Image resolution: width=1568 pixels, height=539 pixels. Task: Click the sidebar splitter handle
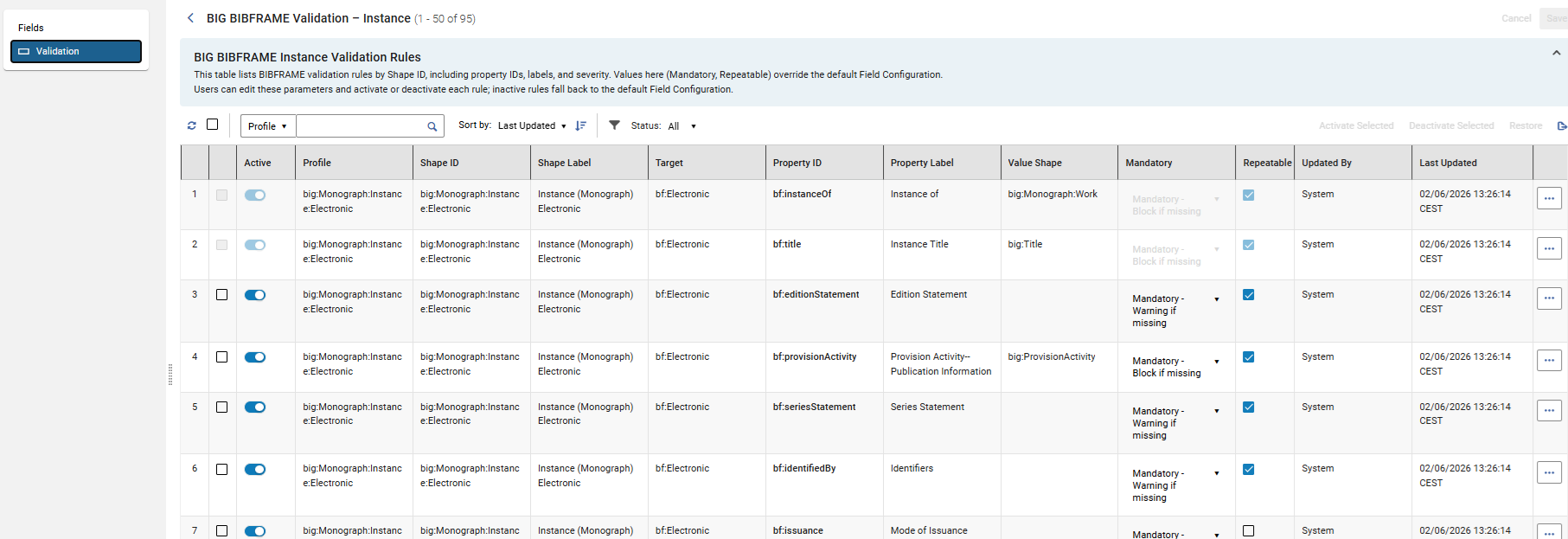point(170,375)
